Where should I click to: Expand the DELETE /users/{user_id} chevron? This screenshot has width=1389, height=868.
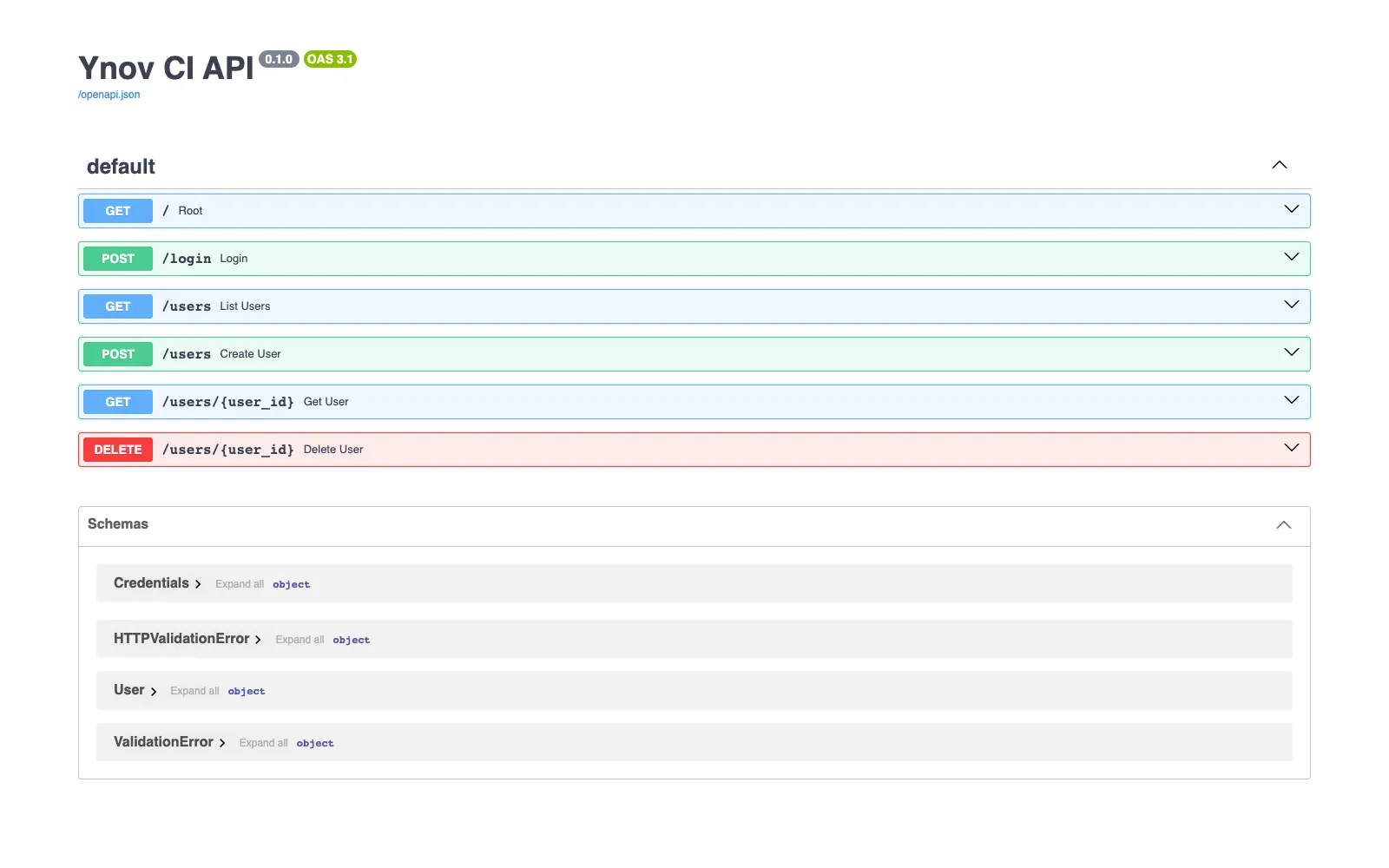tap(1292, 448)
